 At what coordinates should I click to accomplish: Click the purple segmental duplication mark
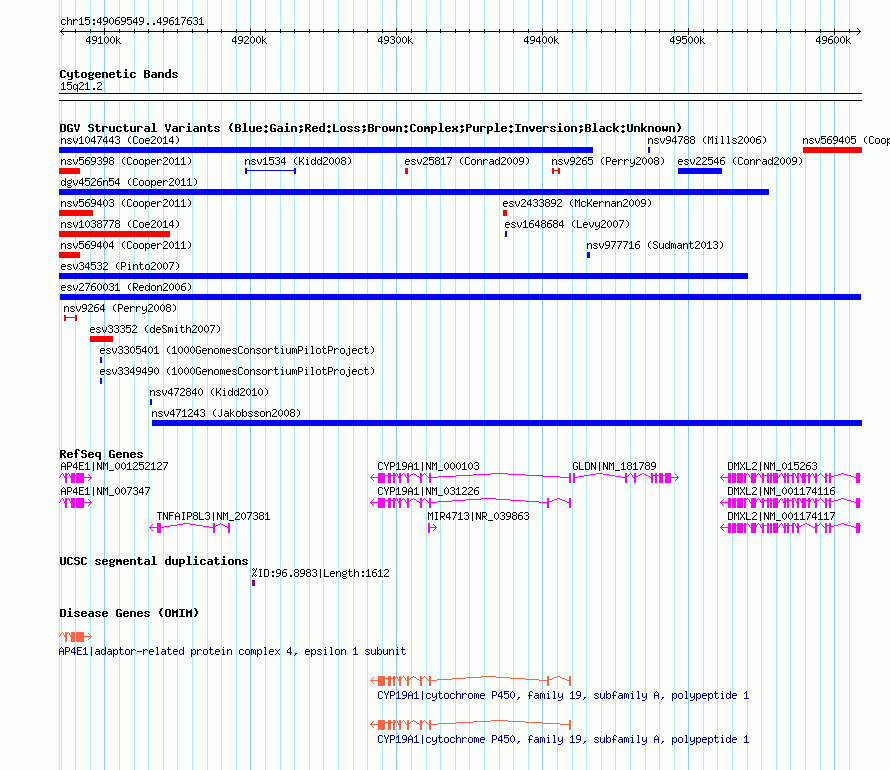(x=253, y=583)
